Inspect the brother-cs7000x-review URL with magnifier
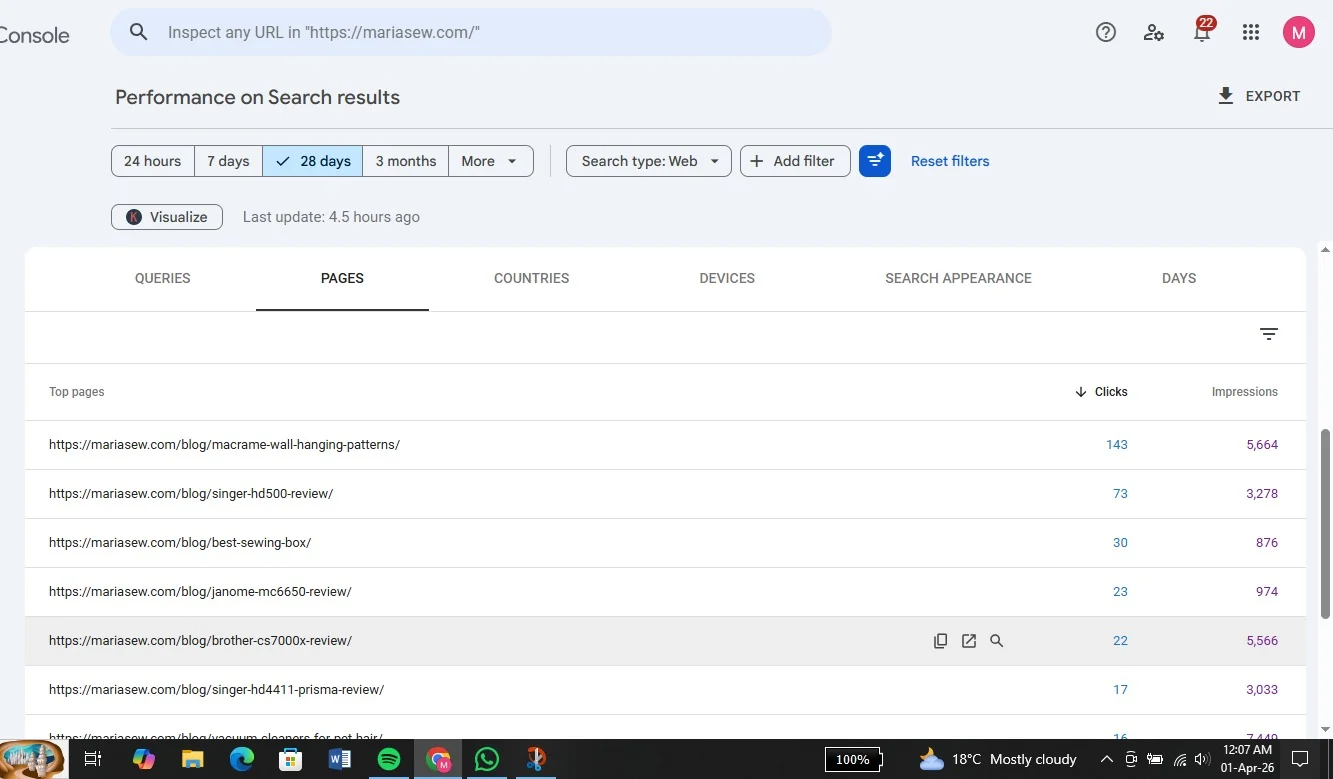Image resolution: width=1333 pixels, height=779 pixels. pyautogui.click(x=997, y=641)
